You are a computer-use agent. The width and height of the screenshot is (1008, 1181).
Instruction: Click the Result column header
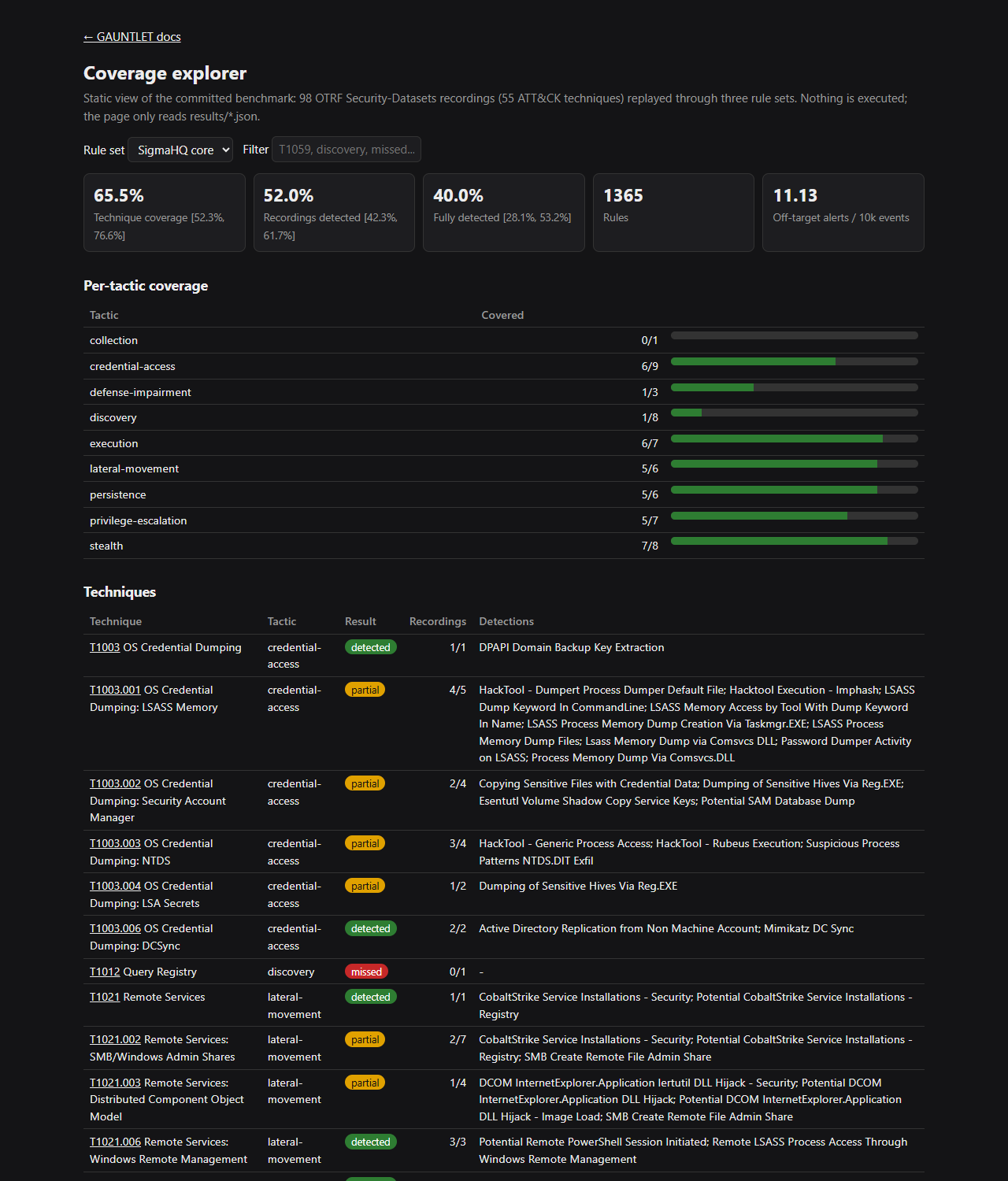tap(361, 621)
